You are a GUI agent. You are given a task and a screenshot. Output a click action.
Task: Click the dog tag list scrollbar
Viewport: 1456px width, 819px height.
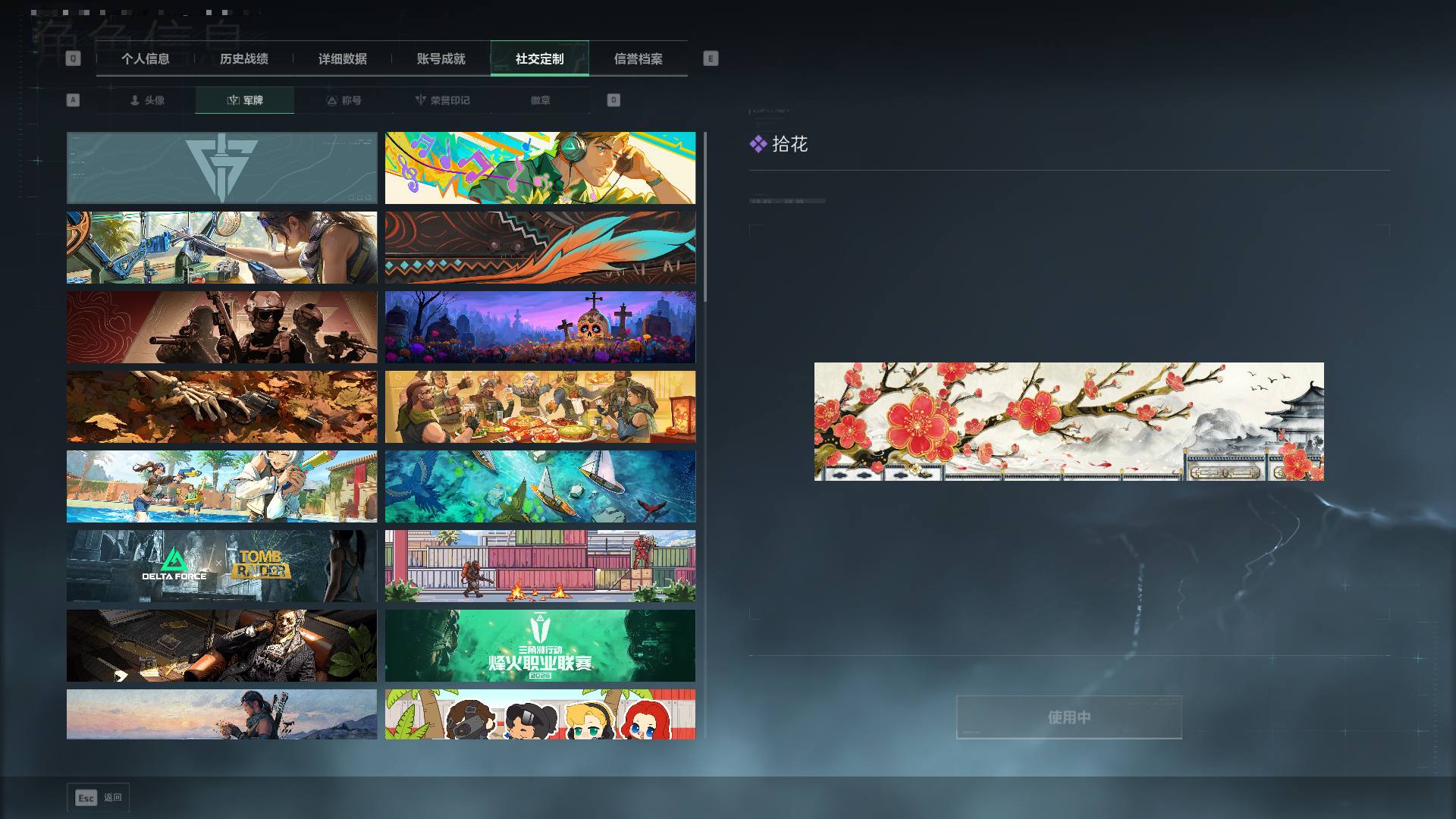click(705, 217)
